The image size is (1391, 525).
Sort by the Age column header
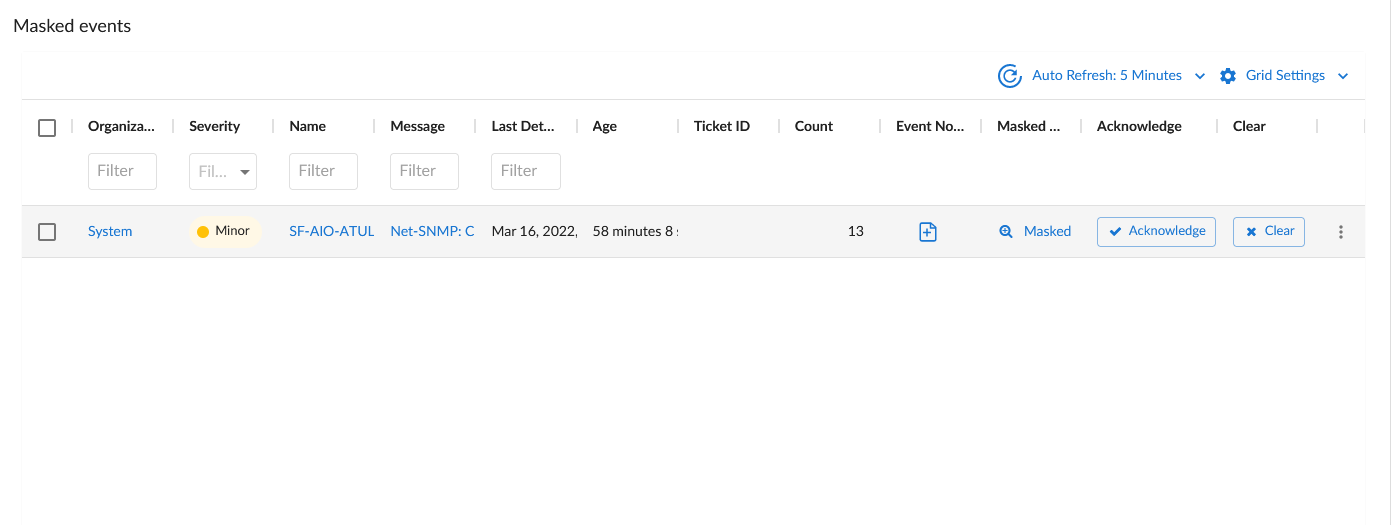[x=604, y=126]
